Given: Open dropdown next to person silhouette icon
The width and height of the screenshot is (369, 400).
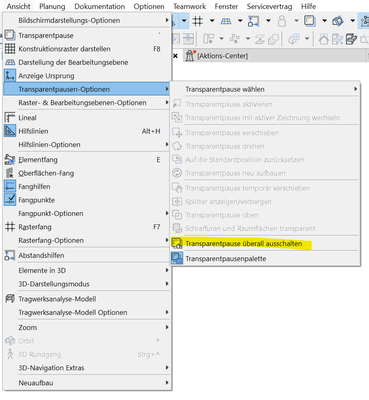Looking at the screenshot, I should 296,21.
